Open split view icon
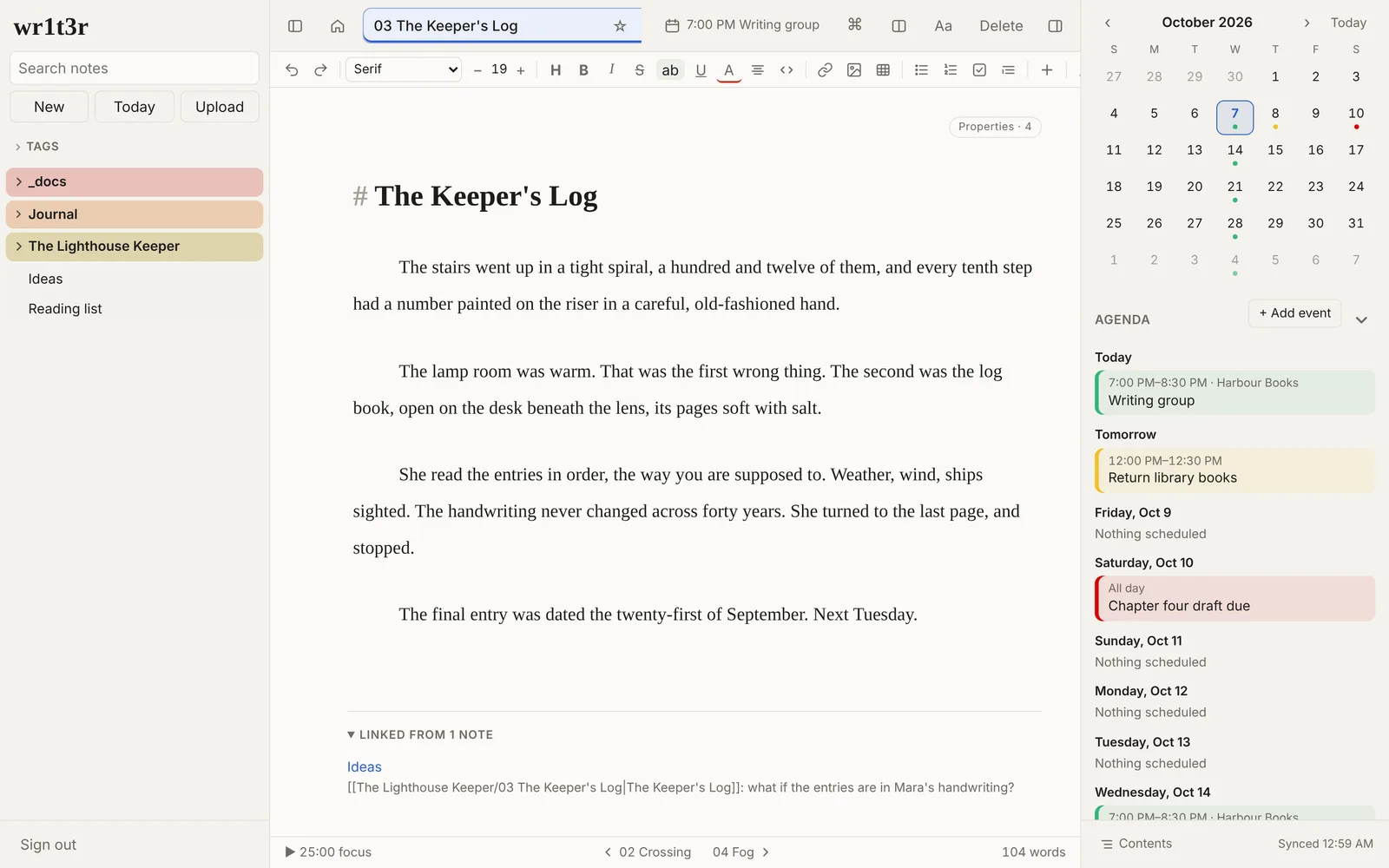The width and height of the screenshot is (1389, 868). point(899,26)
